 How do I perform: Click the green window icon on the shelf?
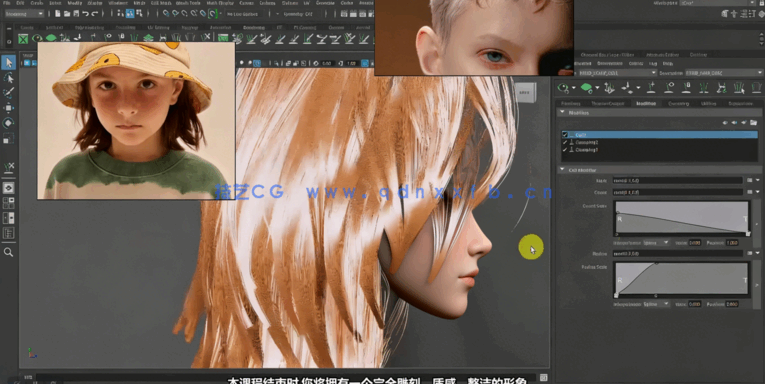223,38
